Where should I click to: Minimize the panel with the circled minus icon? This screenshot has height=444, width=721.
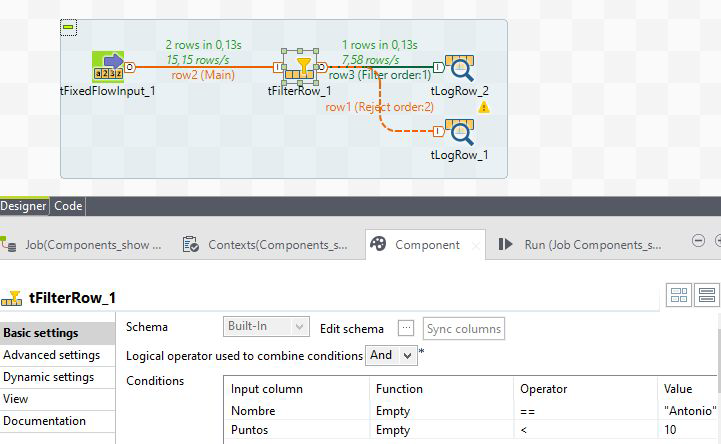pos(698,240)
